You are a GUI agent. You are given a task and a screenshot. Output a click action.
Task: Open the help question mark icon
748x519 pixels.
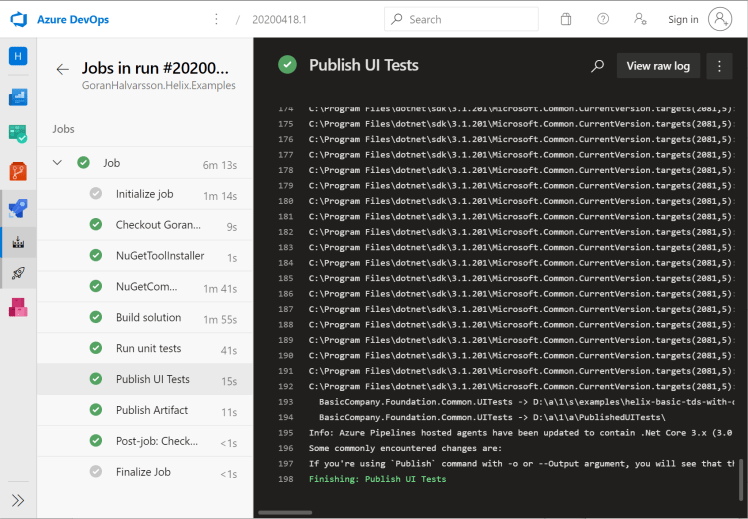coord(603,19)
